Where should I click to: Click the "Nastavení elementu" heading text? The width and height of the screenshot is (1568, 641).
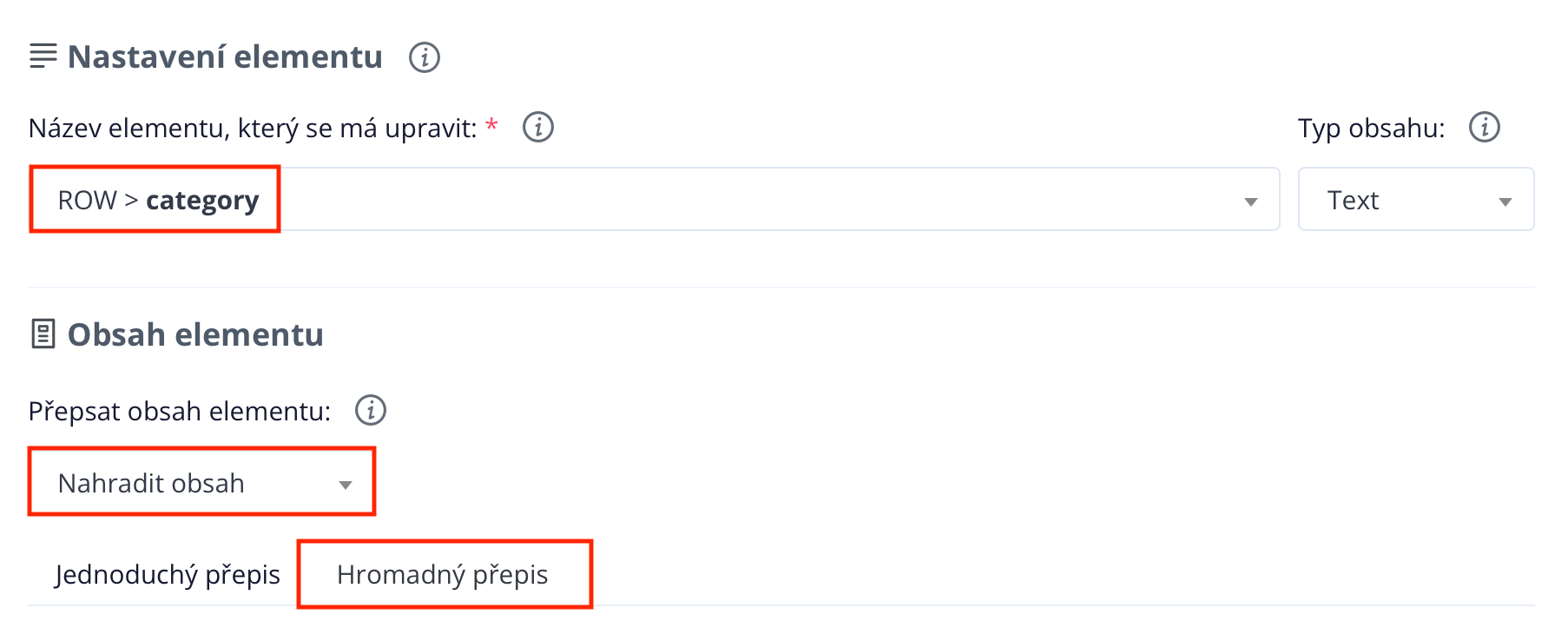point(225,57)
